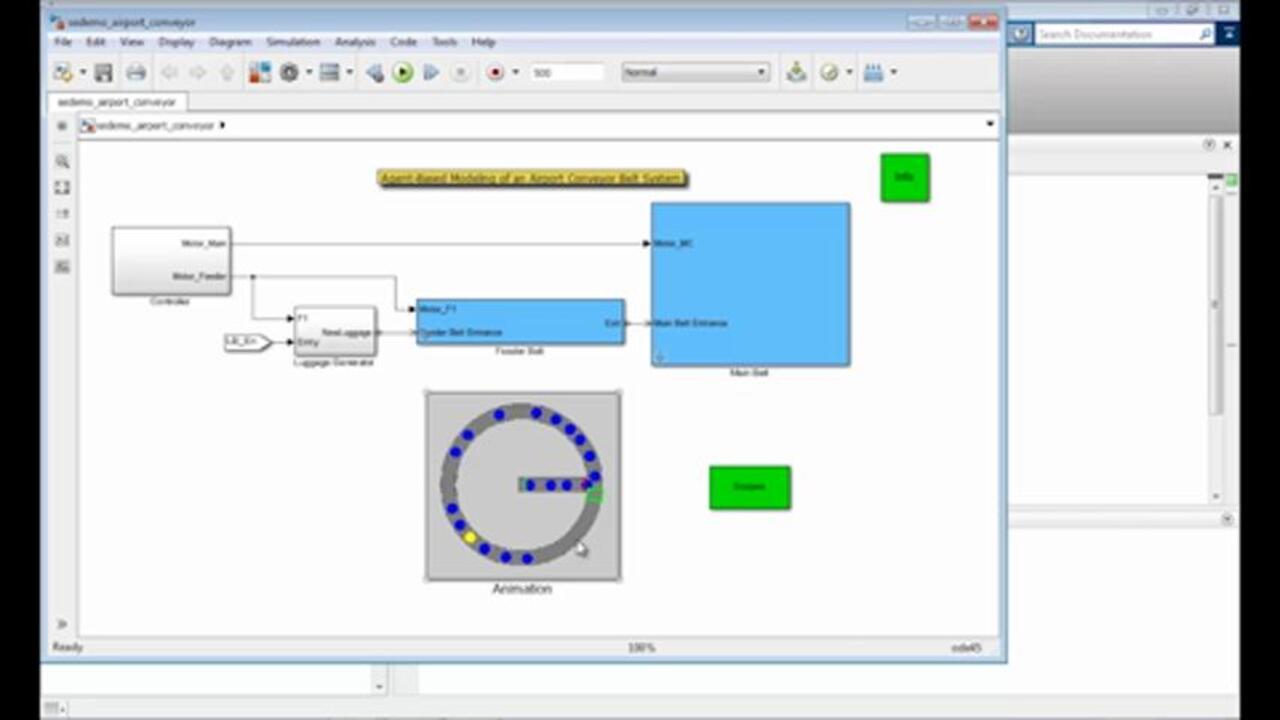Open the Library Browser icon
This screenshot has width=1280, height=720.
[260, 73]
